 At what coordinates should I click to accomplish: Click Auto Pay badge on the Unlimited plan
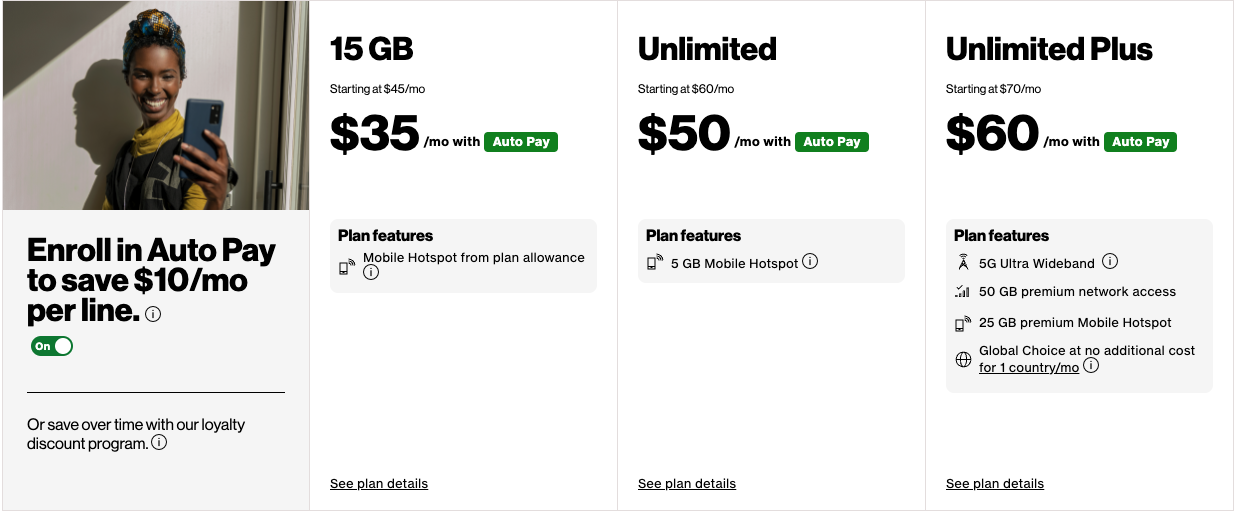pos(832,142)
